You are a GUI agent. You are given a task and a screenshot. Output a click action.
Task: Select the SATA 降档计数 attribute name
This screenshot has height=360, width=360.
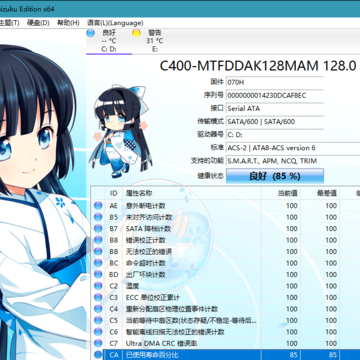(x=148, y=229)
